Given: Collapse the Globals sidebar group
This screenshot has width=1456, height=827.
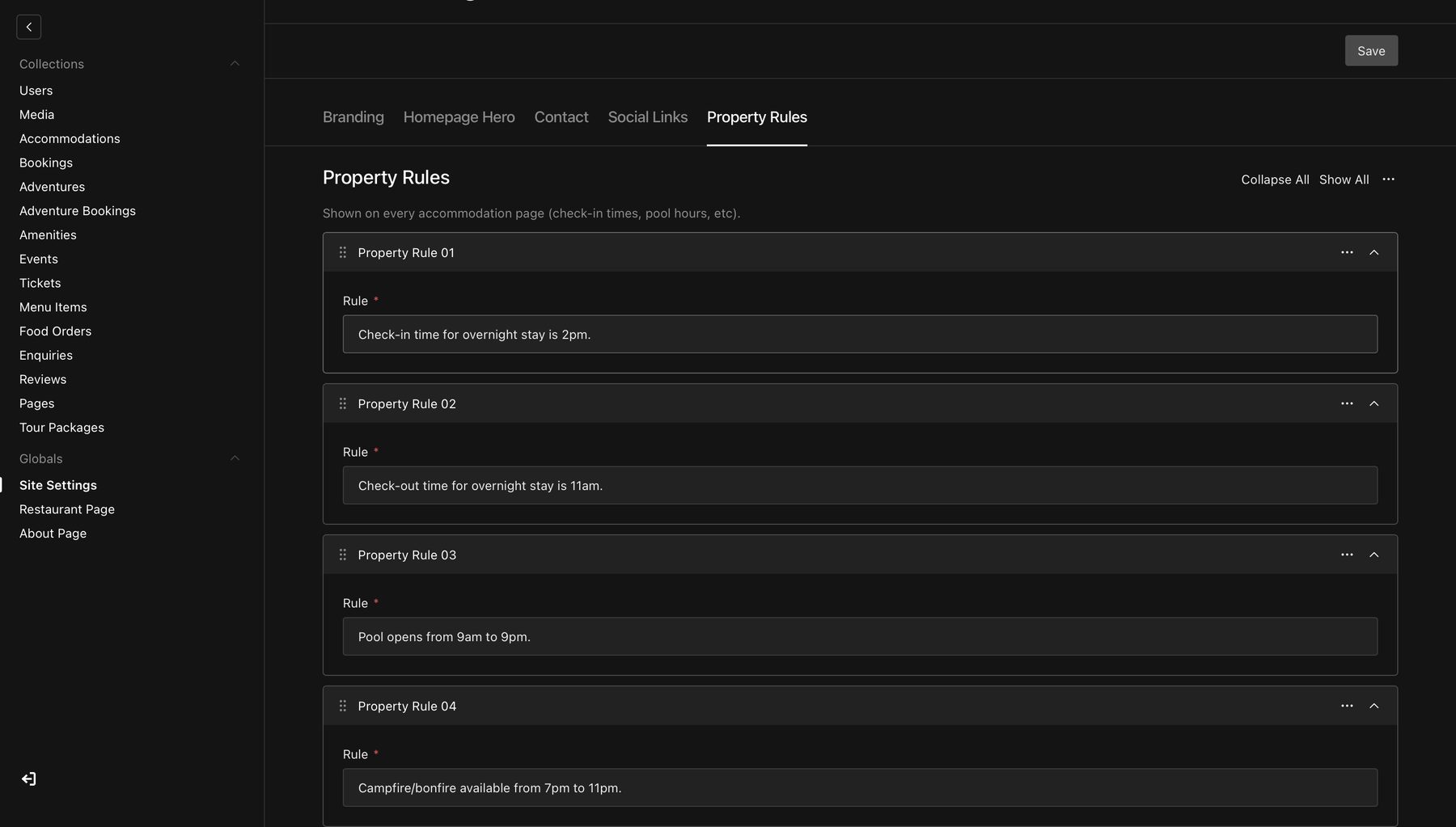Looking at the screenshot, I should click(x=235, y=458).
